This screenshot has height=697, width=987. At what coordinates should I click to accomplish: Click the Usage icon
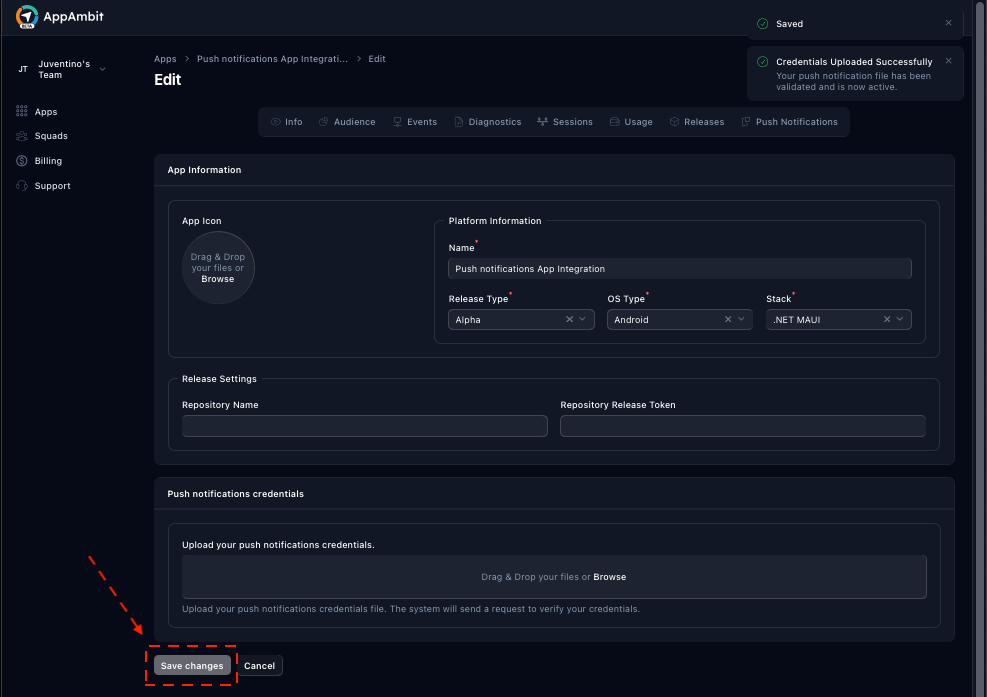click(x=613, y=121)
